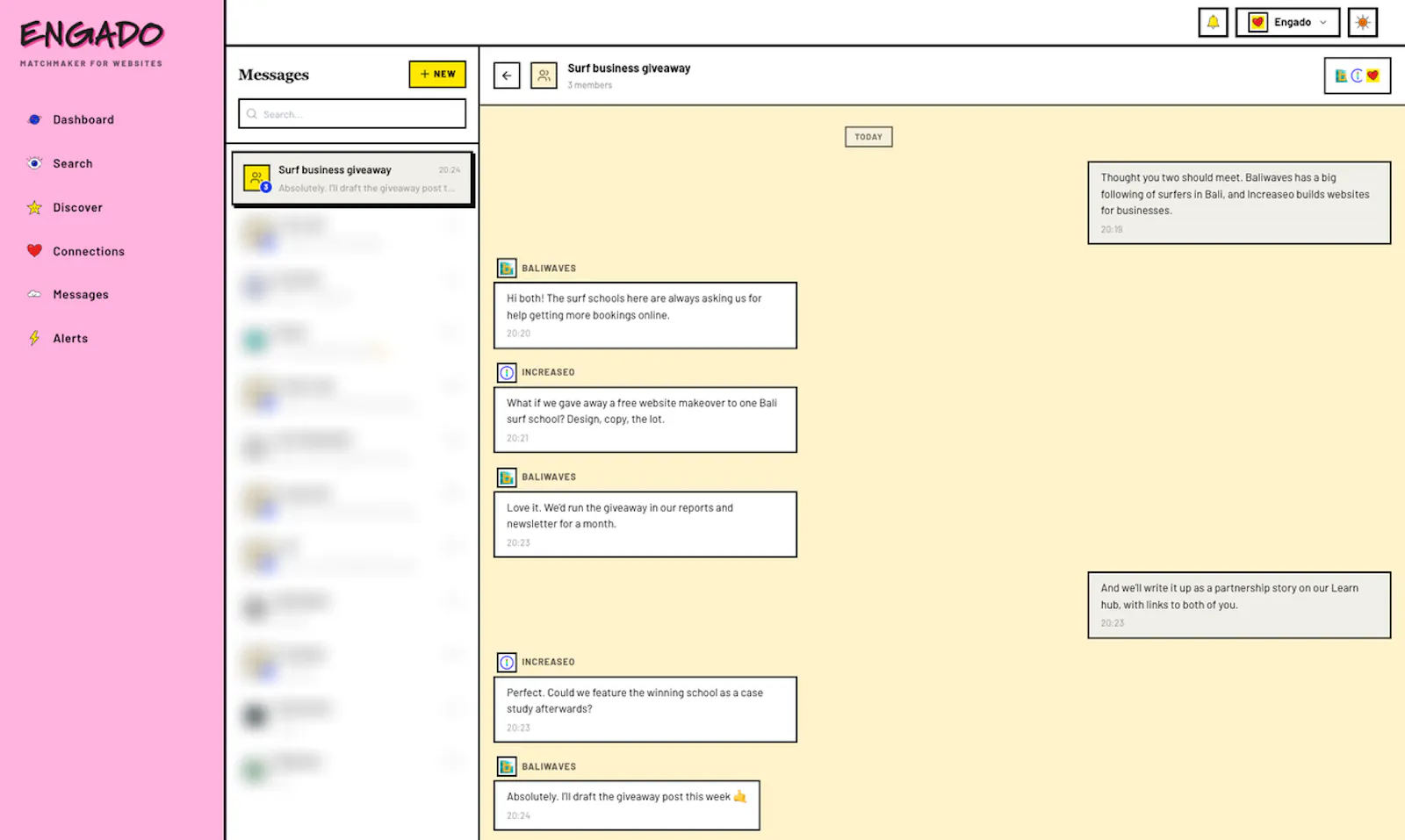Click 'Perfect. Could we feature' message

pos(645,709)
